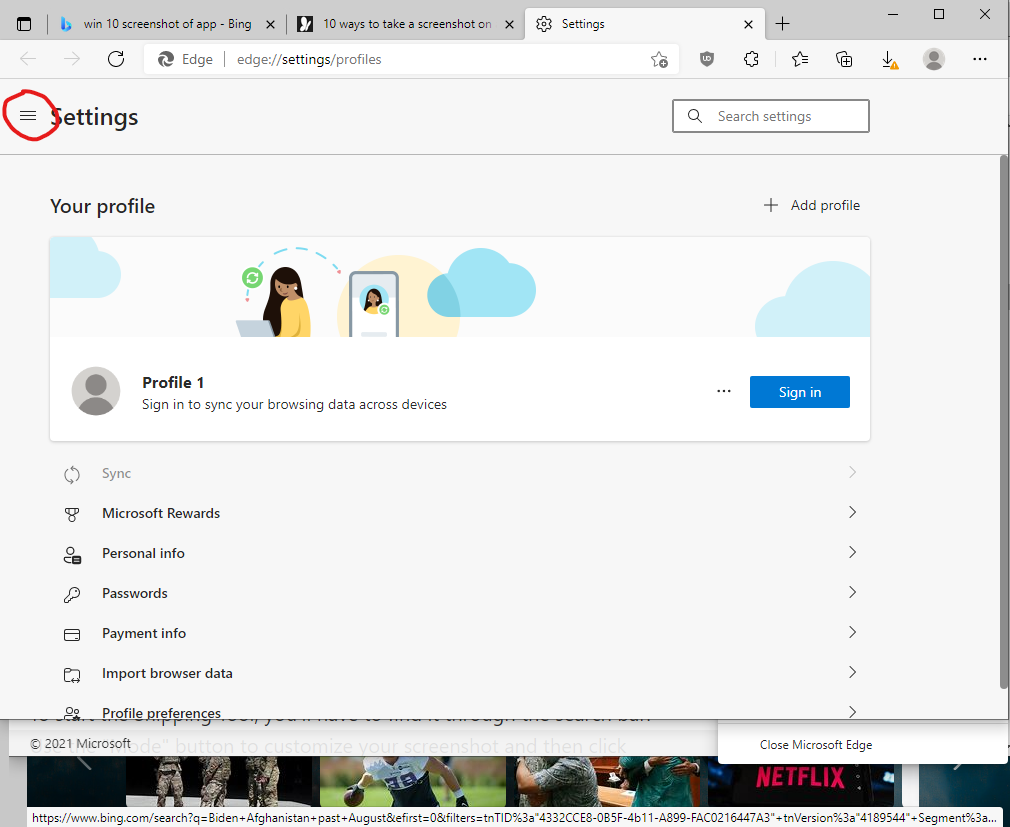Image resolution: width=1010 pixels, height=827 pixels.
Task: Click the Sync arrows icon
Action: (72, 475)
